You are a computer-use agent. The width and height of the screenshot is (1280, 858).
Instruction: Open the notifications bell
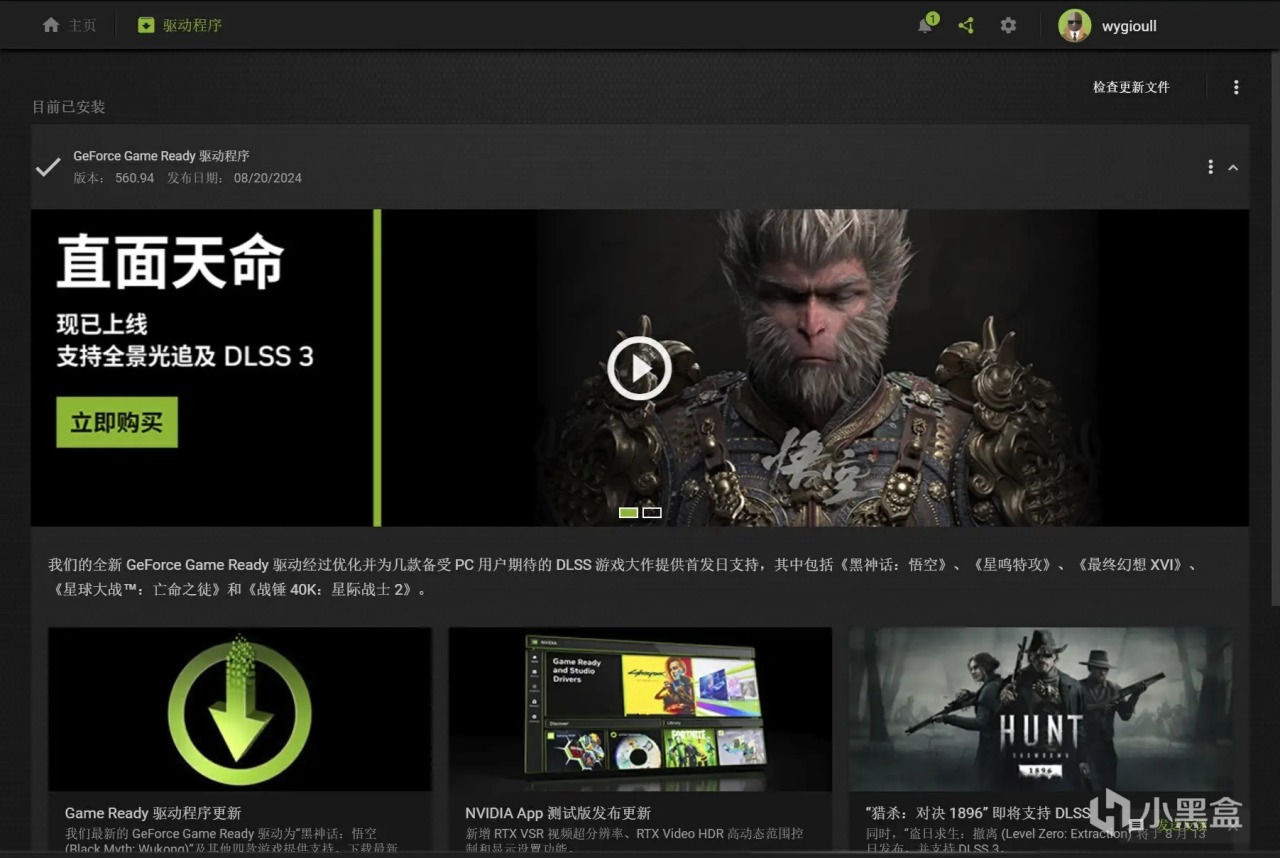click(925, 25)
